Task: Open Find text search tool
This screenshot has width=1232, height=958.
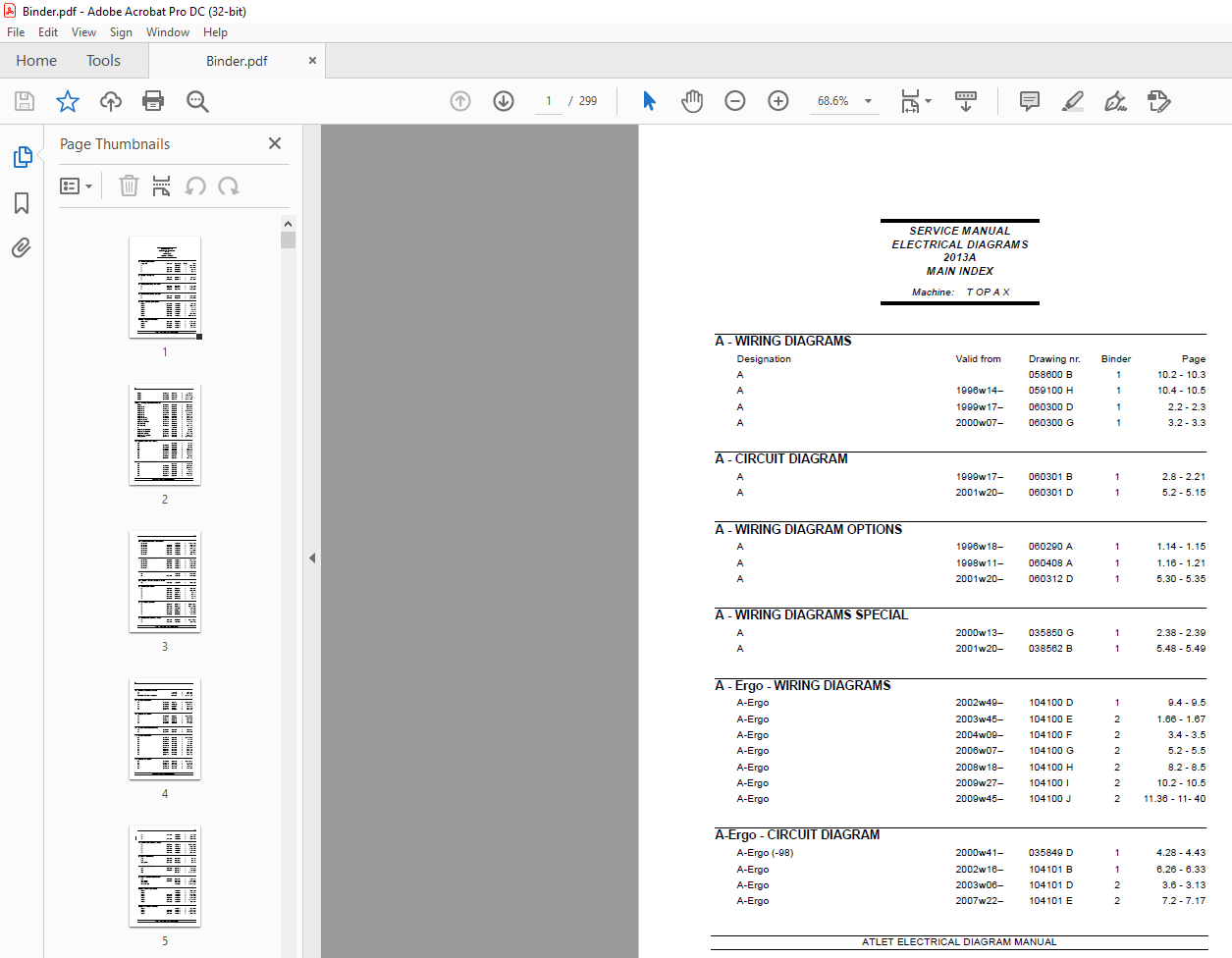Action: (197, 101)
